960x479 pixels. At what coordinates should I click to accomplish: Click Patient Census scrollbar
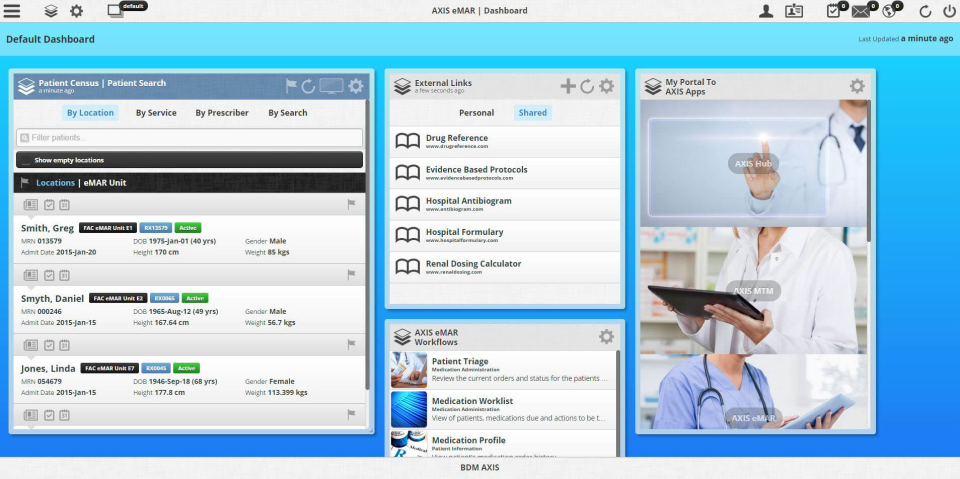(367, 245)
